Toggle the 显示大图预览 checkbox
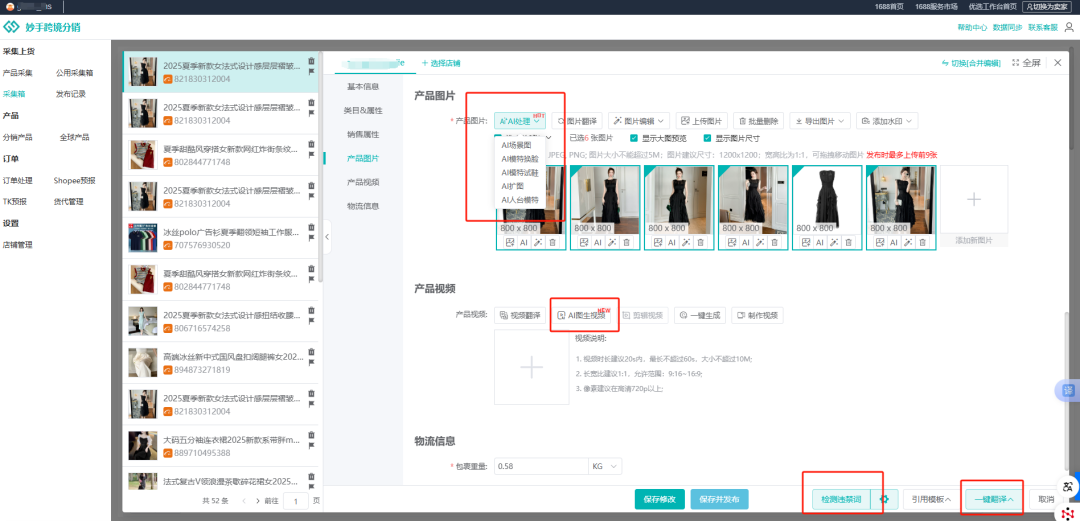This screenshot has height=521, width=1082. coord(634,138)
